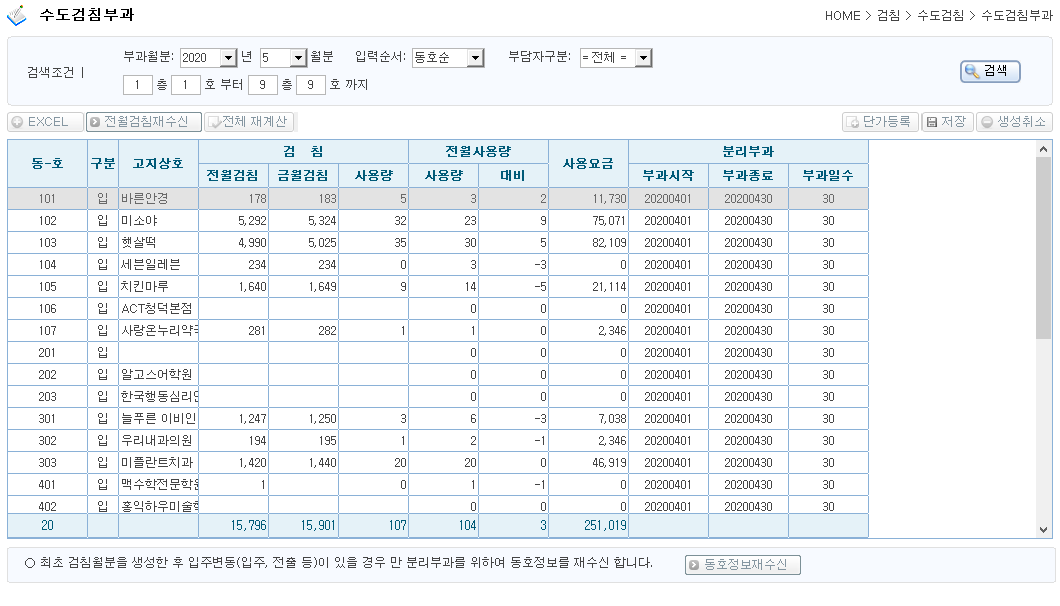Viewport: 1060px width, 606px height.
Task: Select the 햇살떡 cell in row 103
Action: click(158, 243)
